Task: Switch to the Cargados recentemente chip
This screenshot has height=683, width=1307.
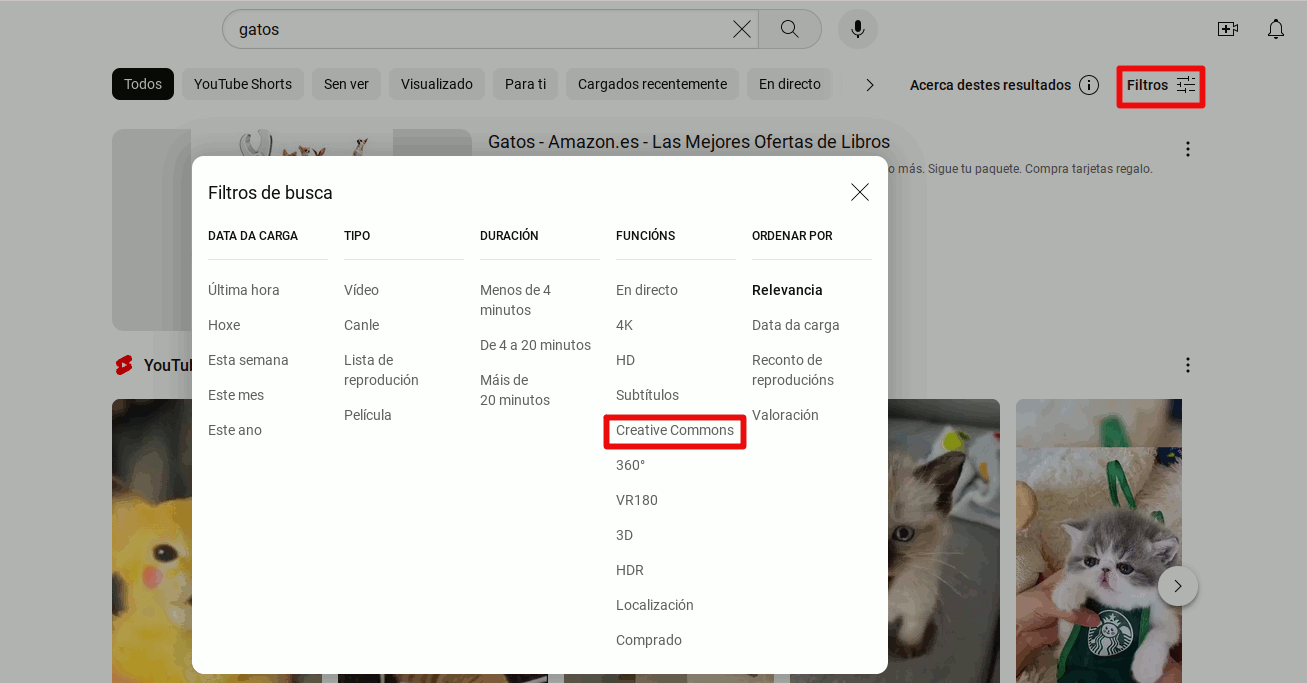Action: (652, 84)
